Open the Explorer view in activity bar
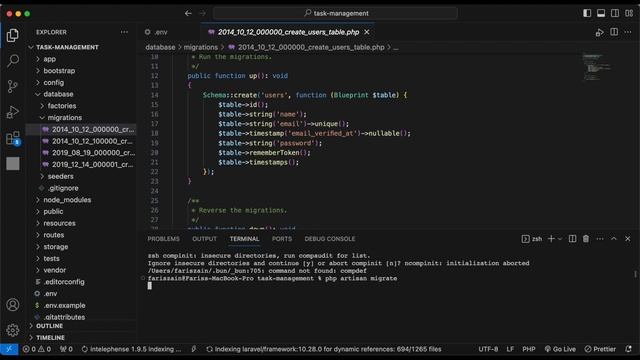The height and width of the screenshot is (360, 640). (x=13, y=36)
